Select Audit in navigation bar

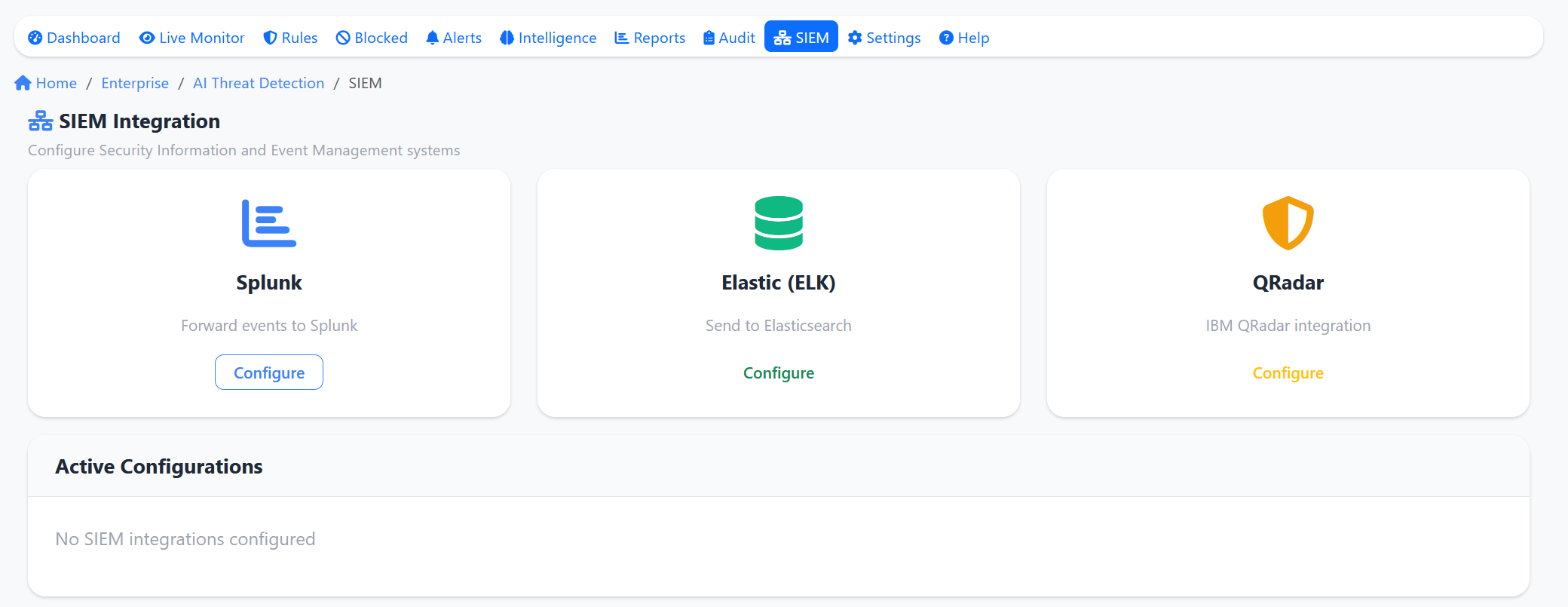(729, 38)
